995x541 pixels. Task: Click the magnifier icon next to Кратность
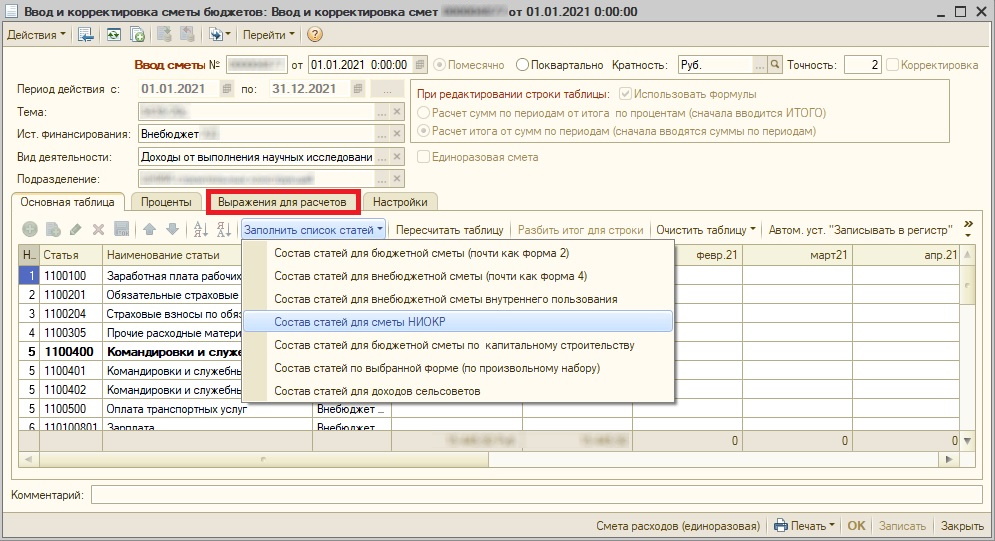(774, 65)
